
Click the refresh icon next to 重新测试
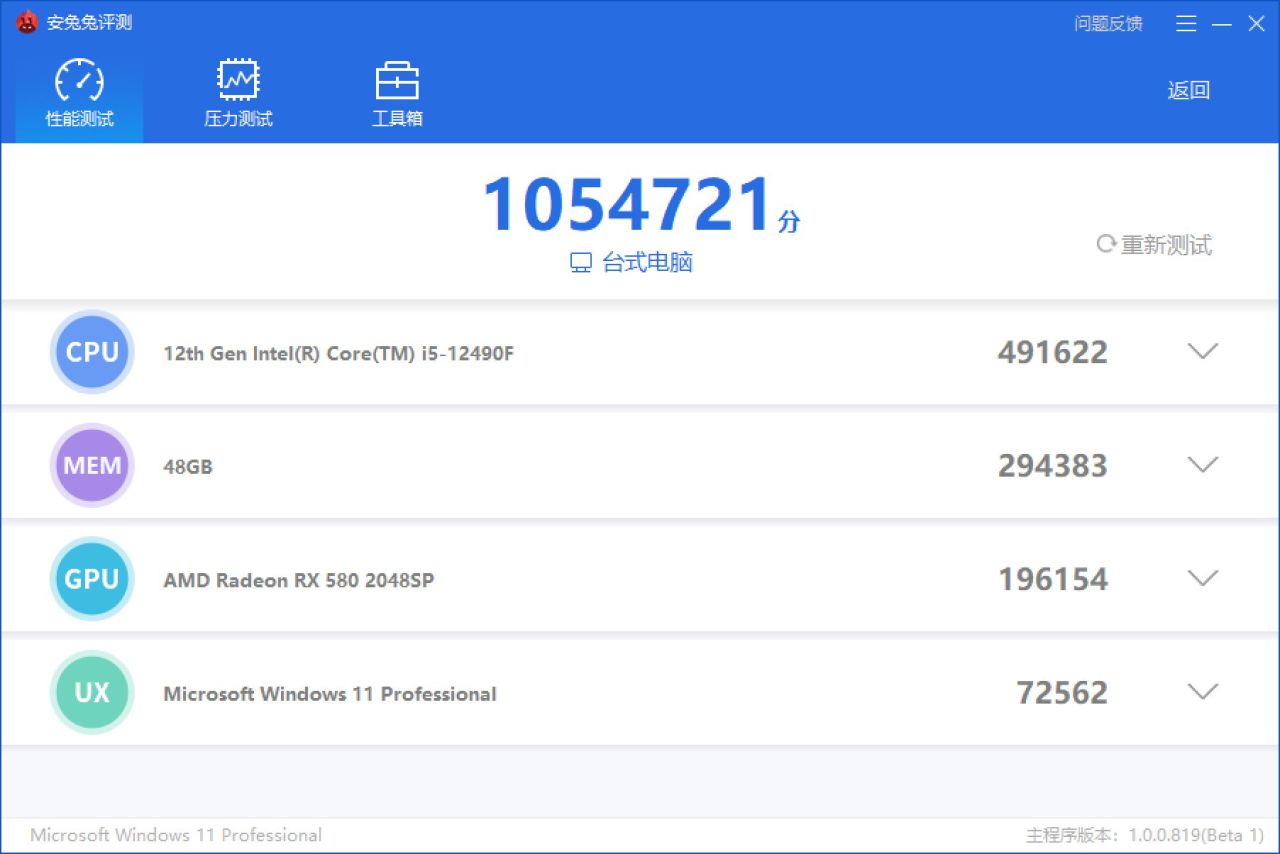(1106, 244)
